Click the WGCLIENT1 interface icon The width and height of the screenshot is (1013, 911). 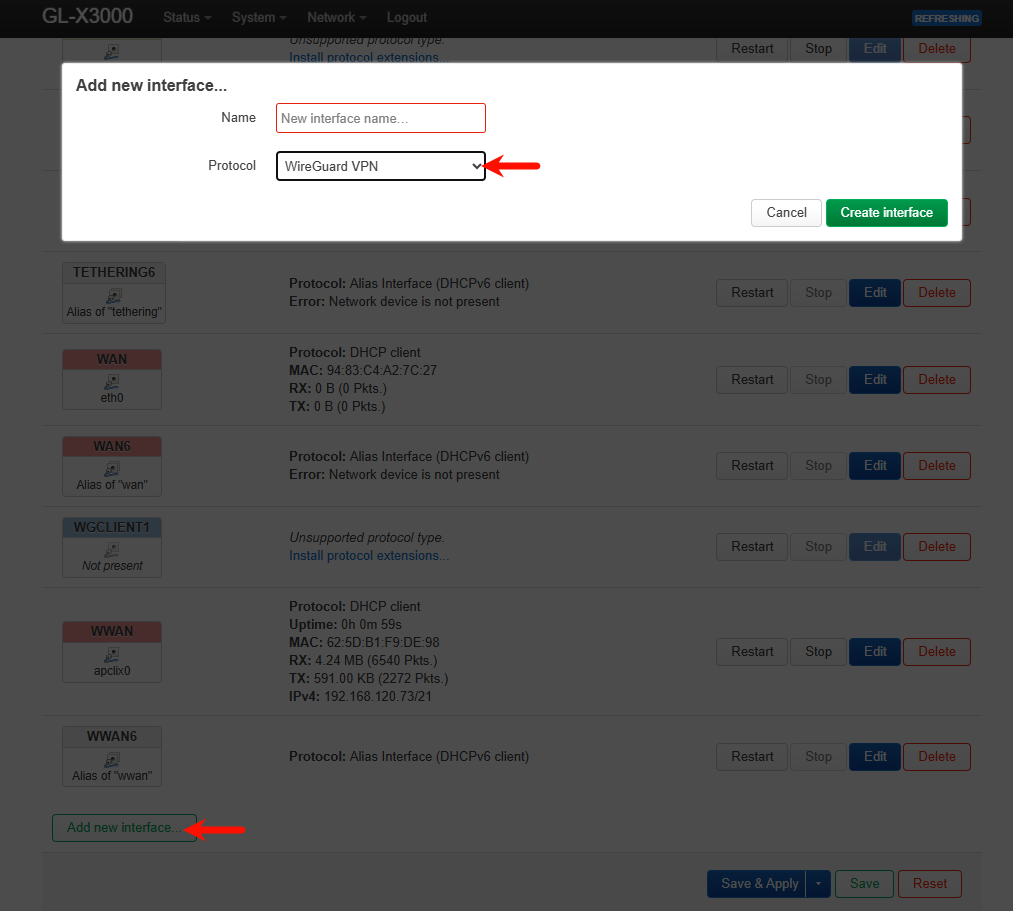[x=112, y=549]
